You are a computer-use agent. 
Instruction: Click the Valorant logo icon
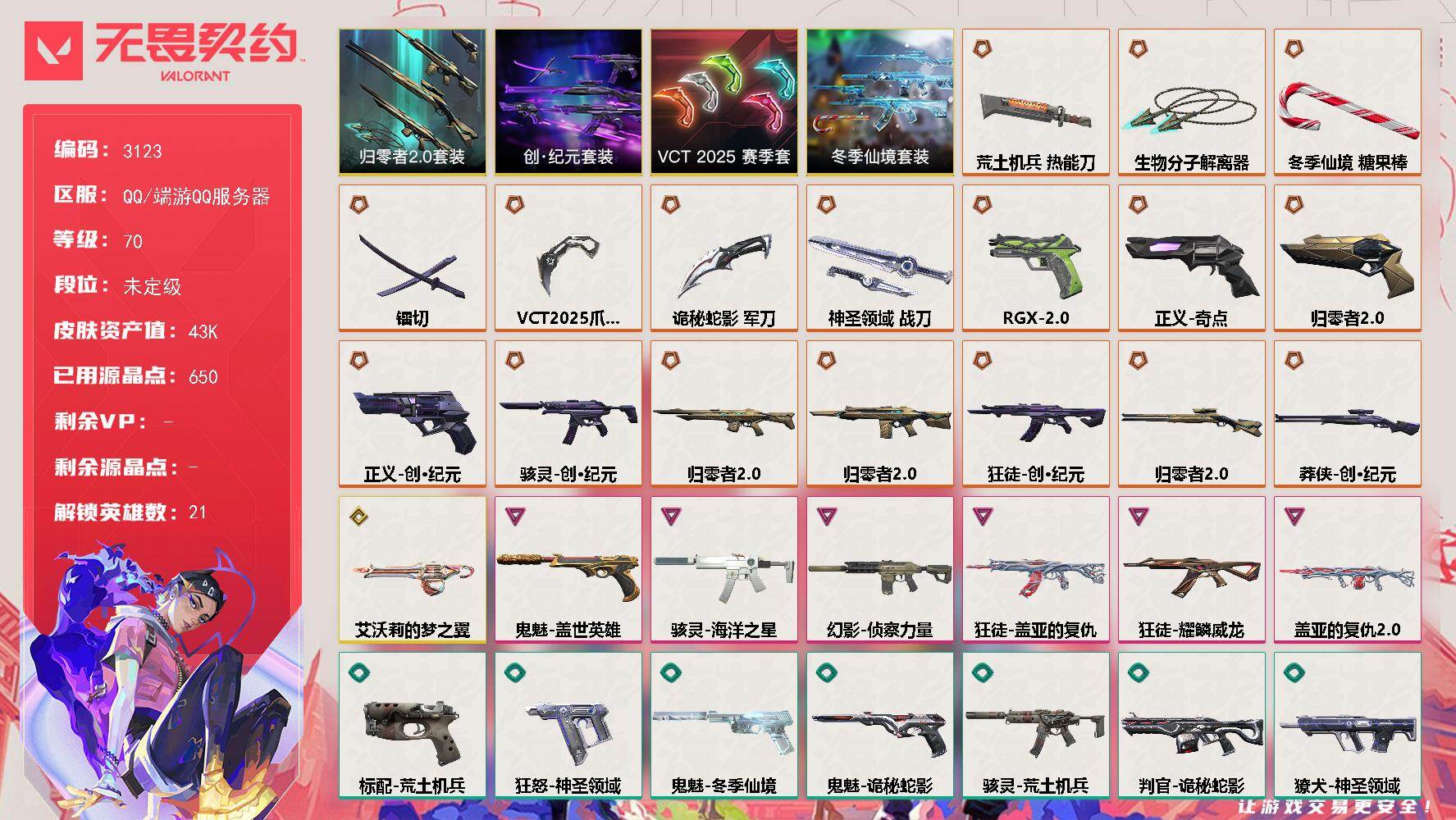pos(53,51)
